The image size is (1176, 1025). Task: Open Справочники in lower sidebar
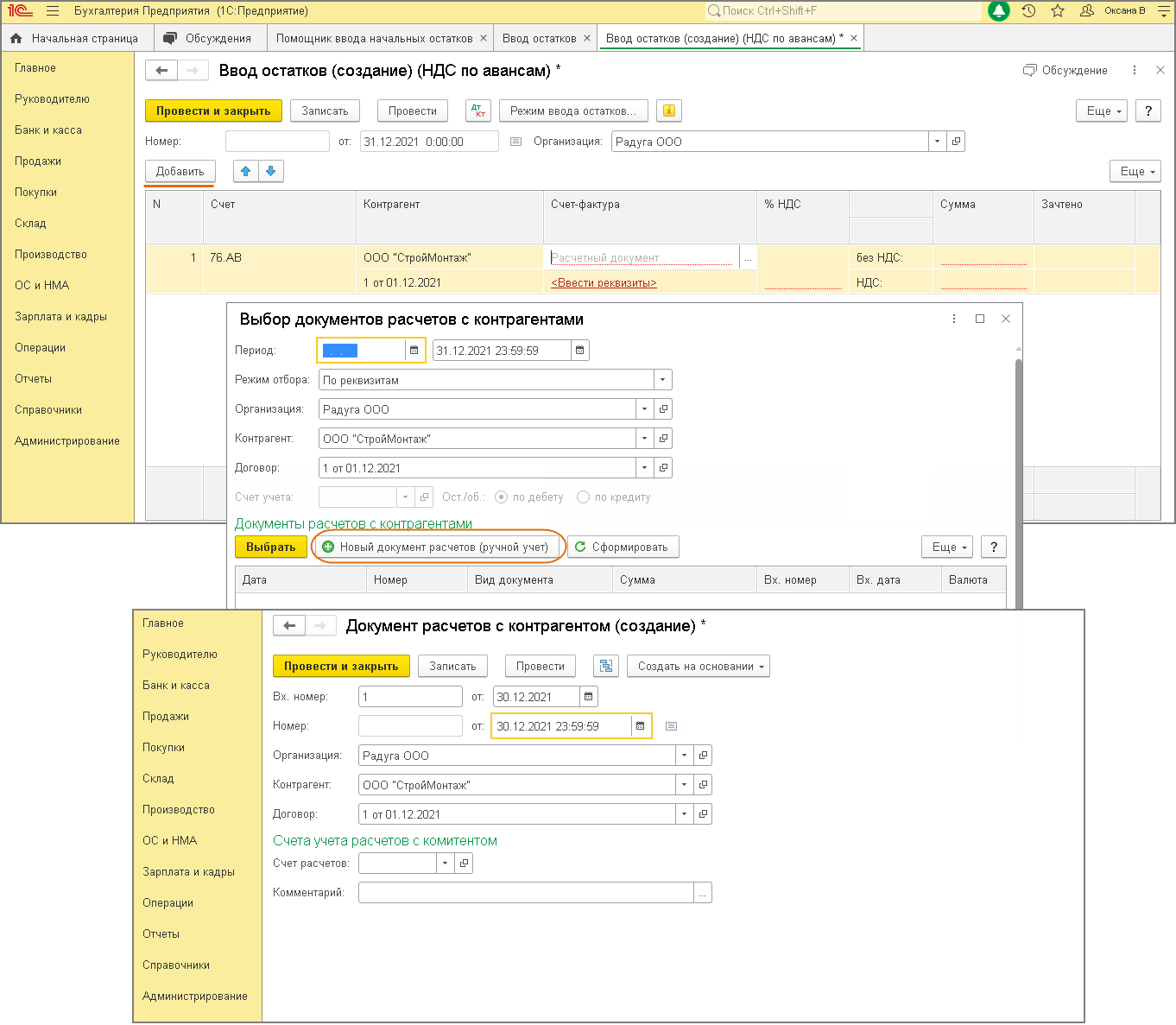[x=176, y=965]
